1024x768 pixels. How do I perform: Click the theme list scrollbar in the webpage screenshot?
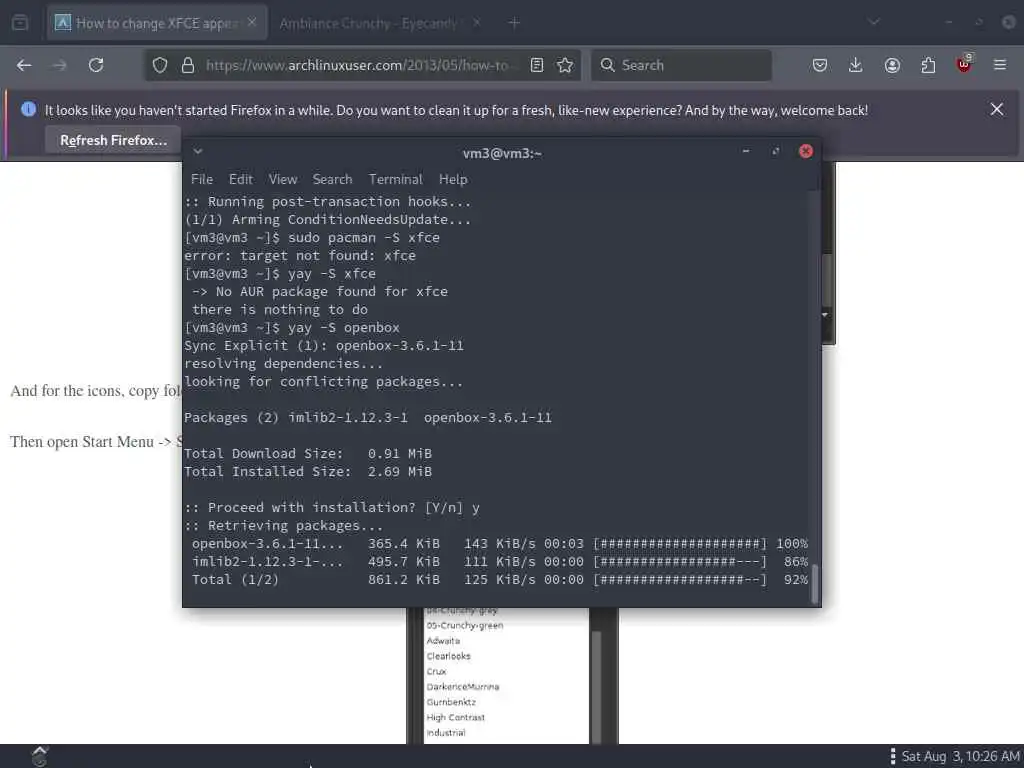point(596,686)
